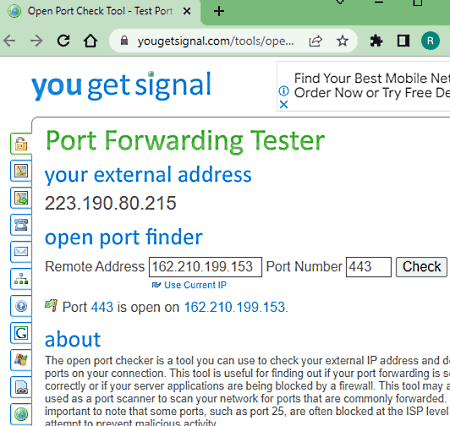Image resolution: width=450 pixels, height=426 pixels.
Task: Open the Find Your Best Mobile ad
Action: pyautogui.click(x=372, y=86)
